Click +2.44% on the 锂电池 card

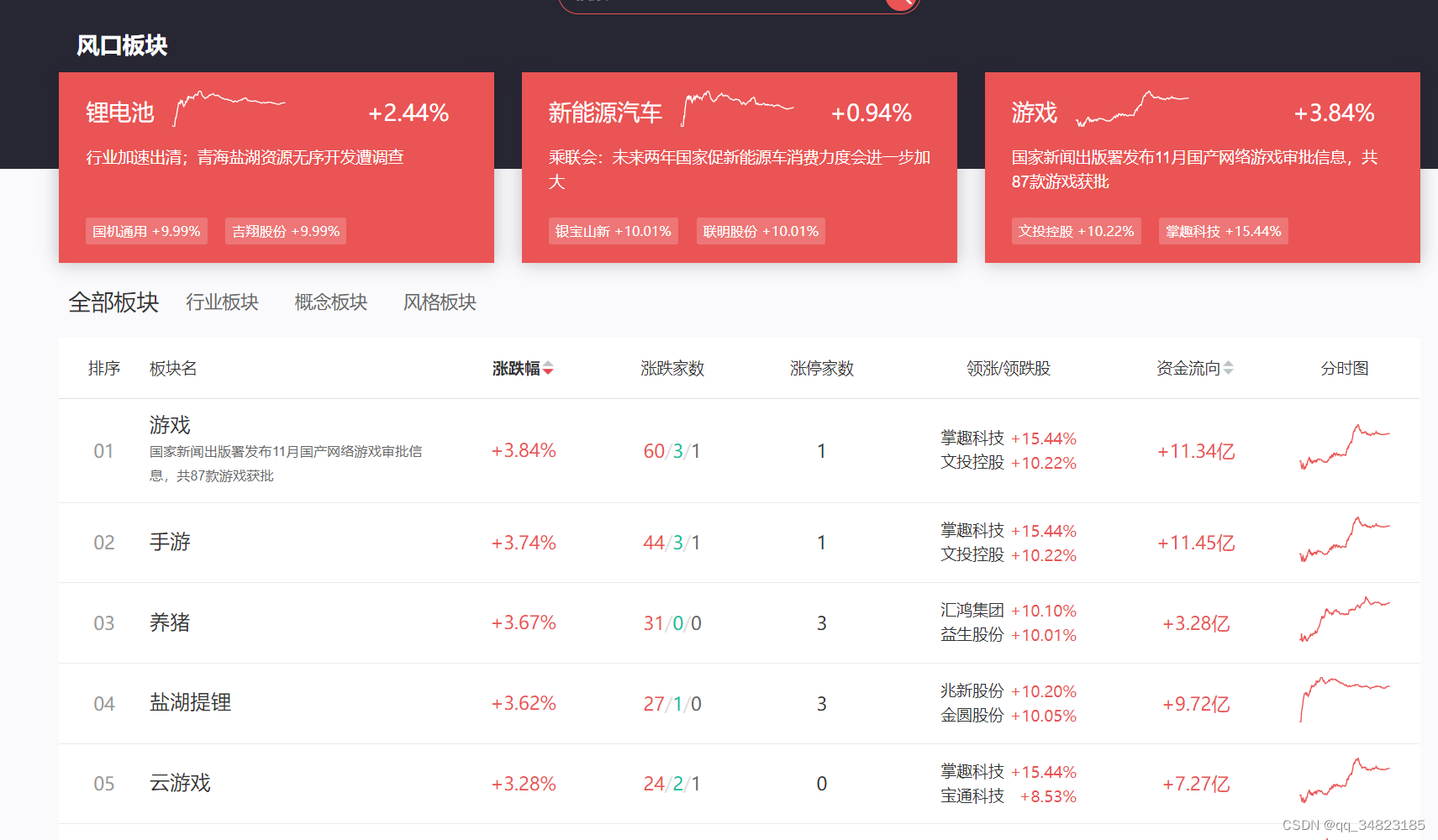click(x=408, y=113)
